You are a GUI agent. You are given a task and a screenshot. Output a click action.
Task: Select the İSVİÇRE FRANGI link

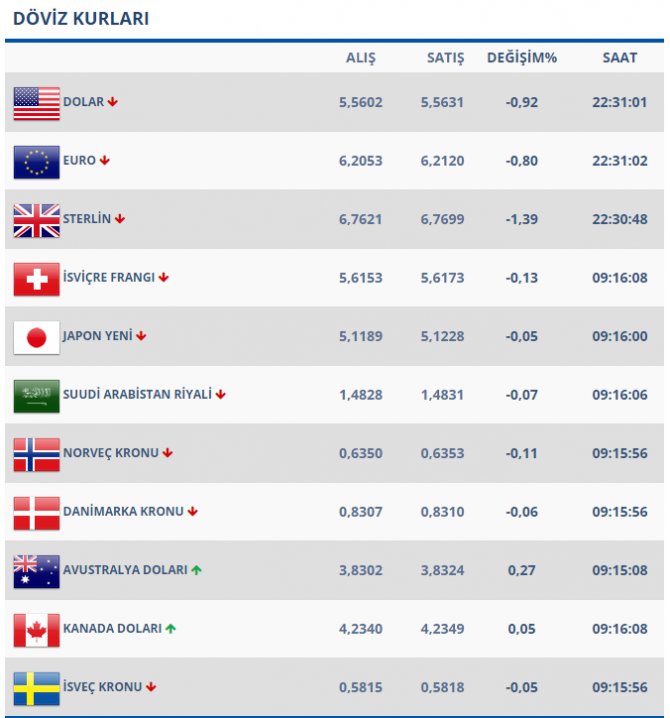click(108, 277)
